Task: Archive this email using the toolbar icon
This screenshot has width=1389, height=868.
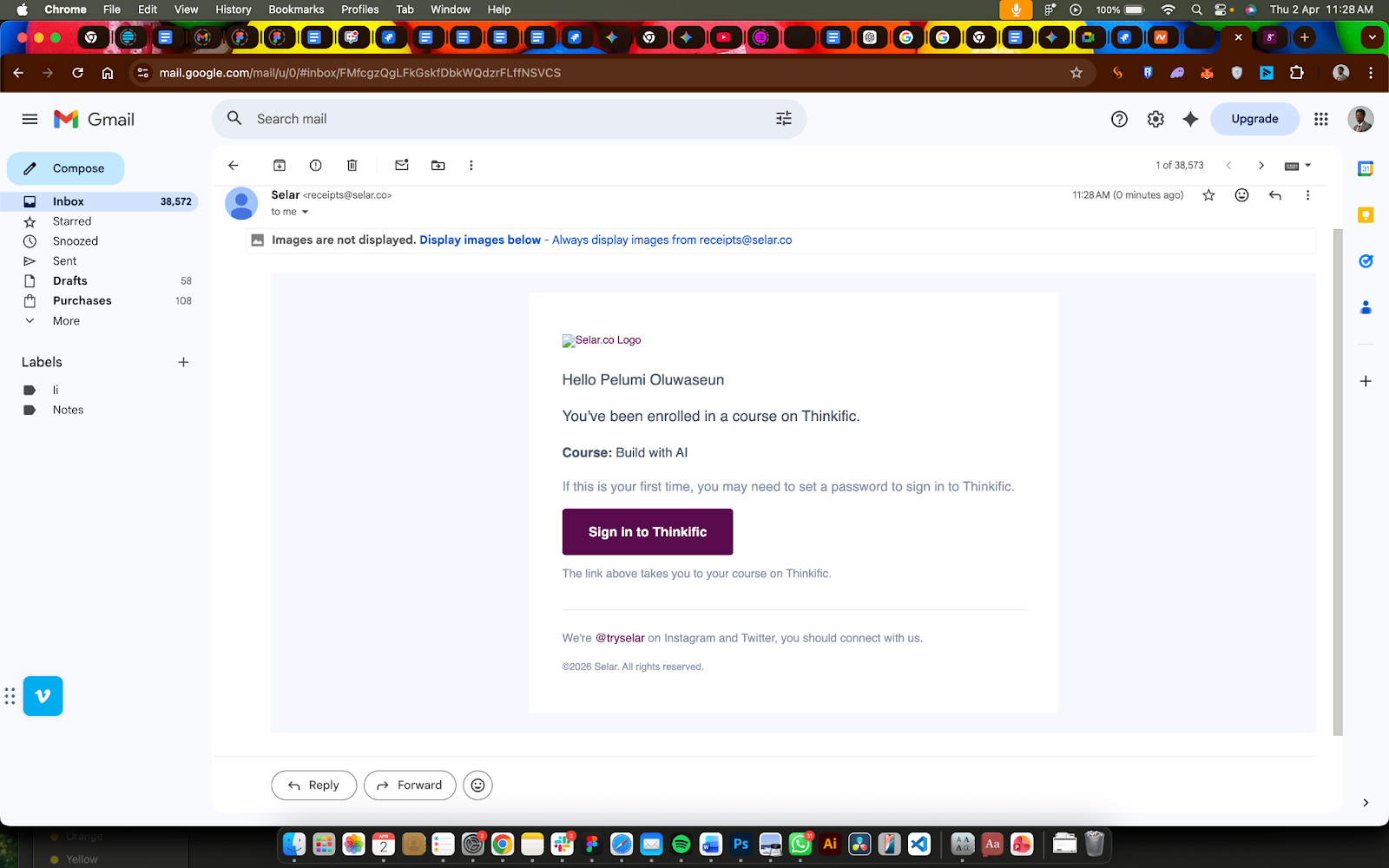Action: [x=280, y=165]
